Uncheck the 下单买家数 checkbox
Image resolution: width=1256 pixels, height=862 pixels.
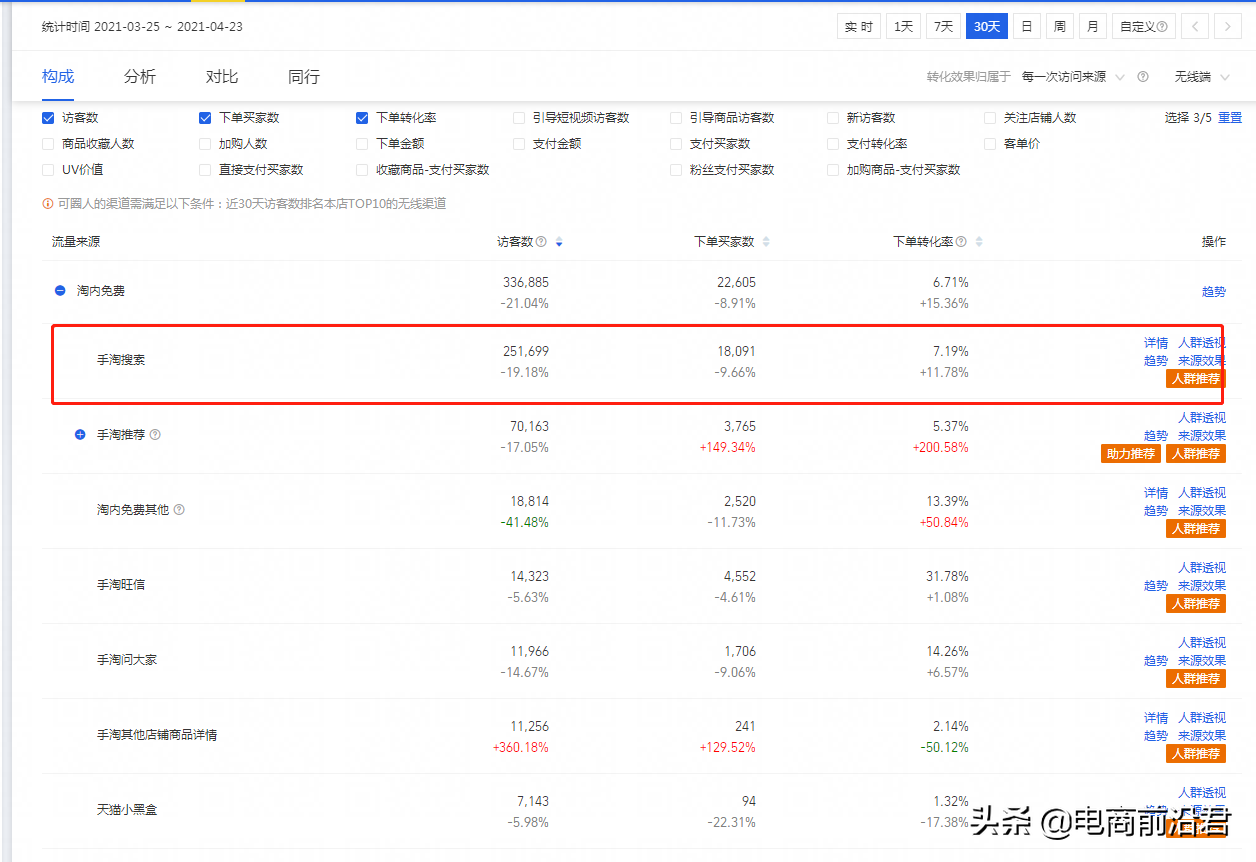[205, 118]
